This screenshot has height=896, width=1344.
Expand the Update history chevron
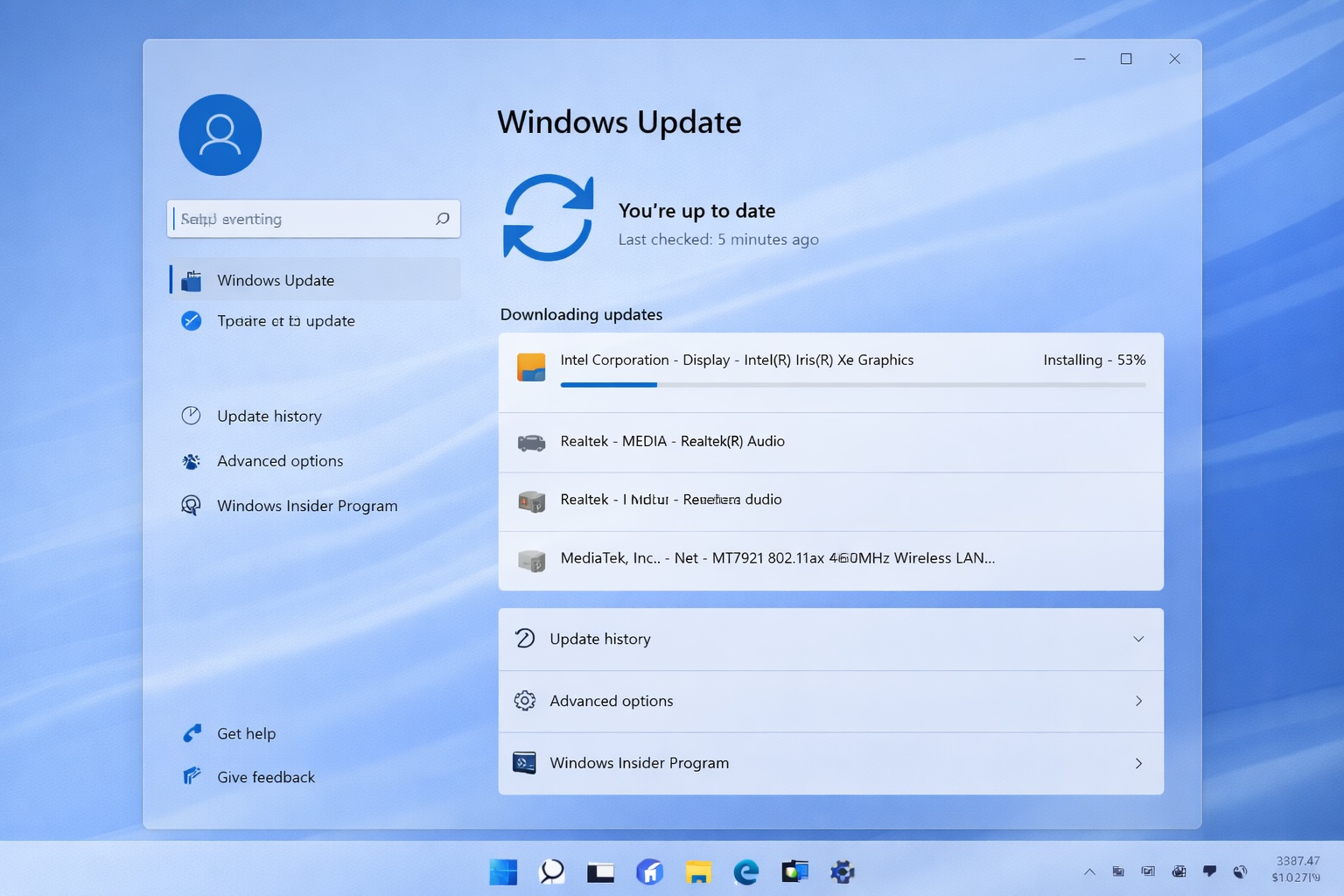[1138, 639]
